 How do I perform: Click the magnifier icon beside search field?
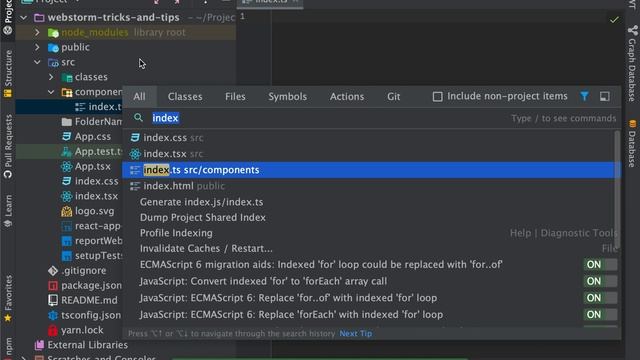pos(138,118)
